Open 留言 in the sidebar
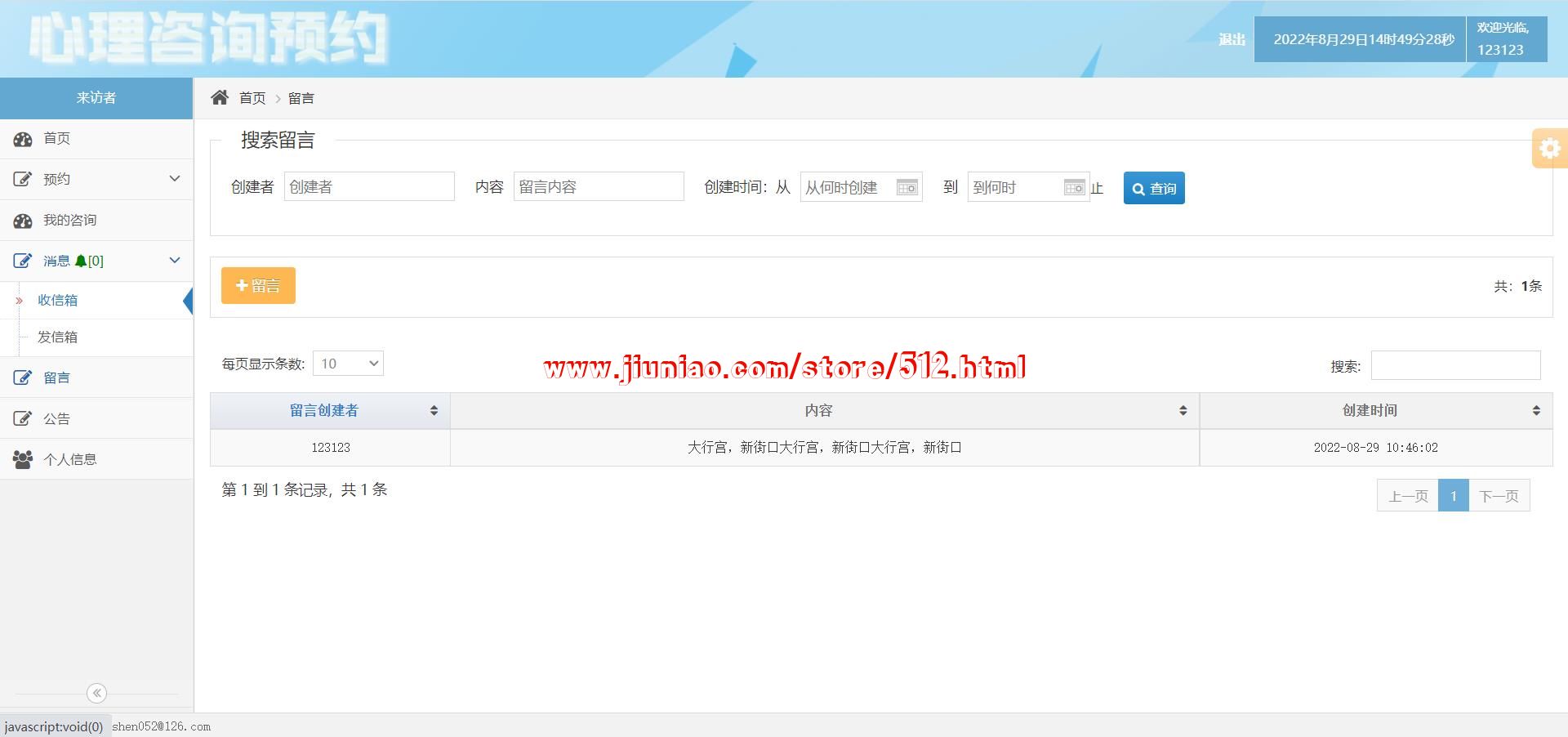 [96, 377]
